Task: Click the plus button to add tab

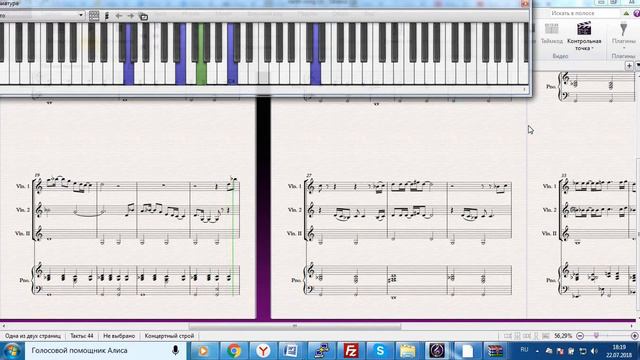Action: 629,66
